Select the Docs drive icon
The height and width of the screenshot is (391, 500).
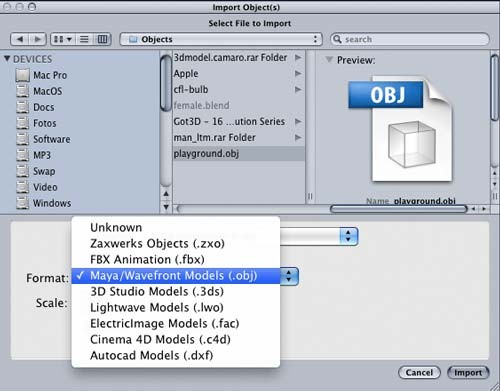pos(22,107)
